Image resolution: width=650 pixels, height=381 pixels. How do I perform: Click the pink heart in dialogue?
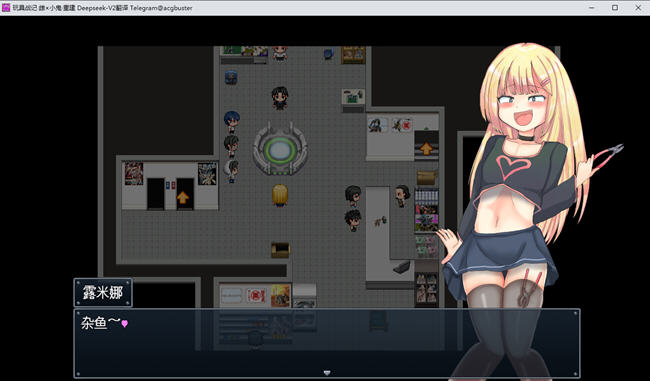(x=124, y=323)
